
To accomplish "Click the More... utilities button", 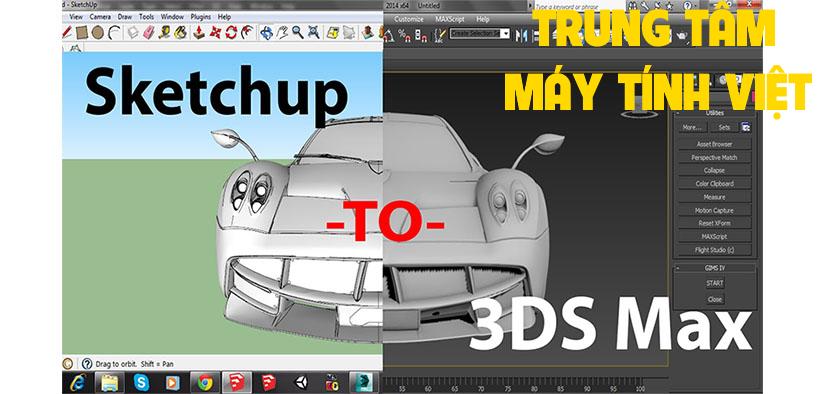I will 692,127.
